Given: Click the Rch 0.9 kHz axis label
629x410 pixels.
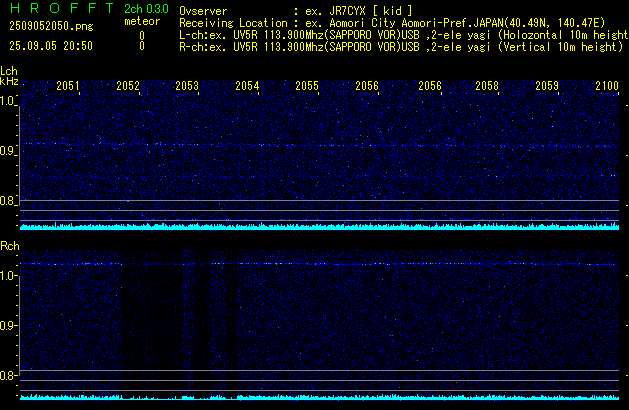Looking at the screenshot, I should [x=7, y=325].
